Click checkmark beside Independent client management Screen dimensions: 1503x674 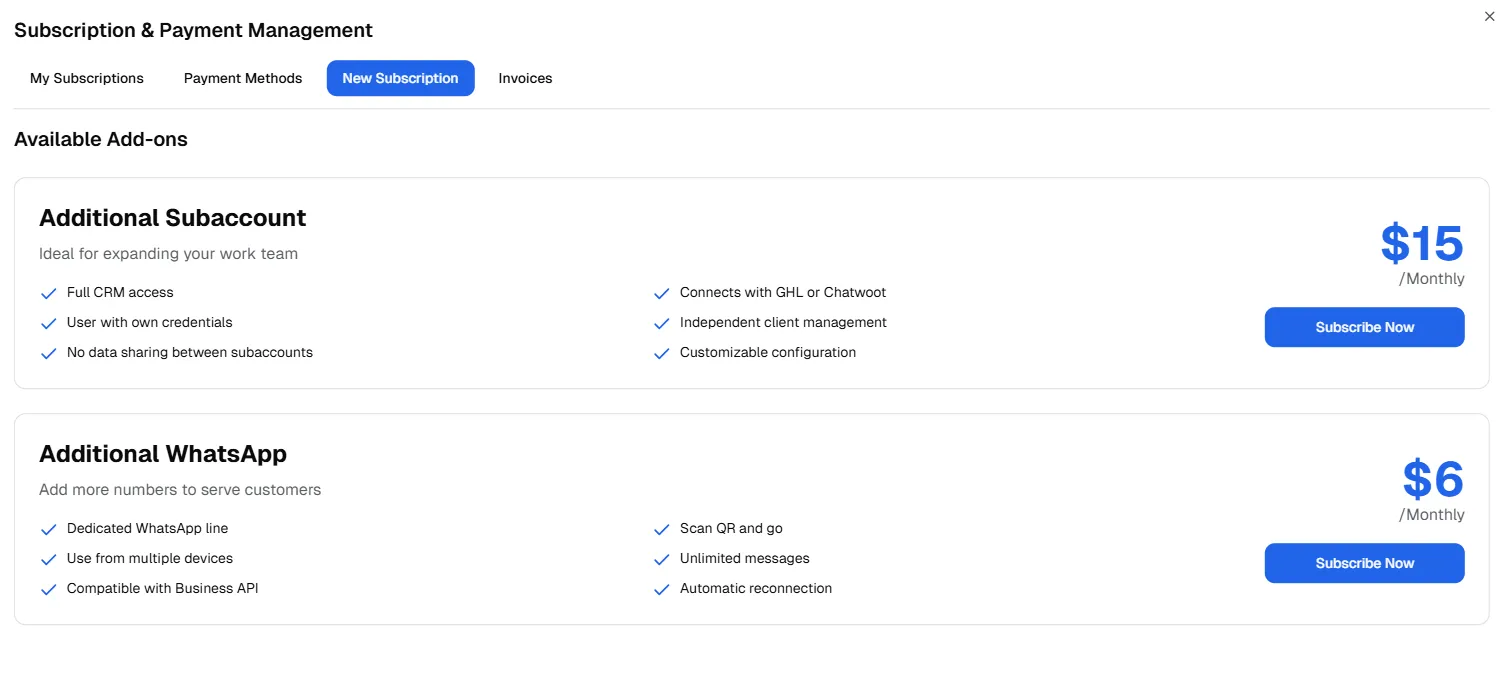coord(661,323)
